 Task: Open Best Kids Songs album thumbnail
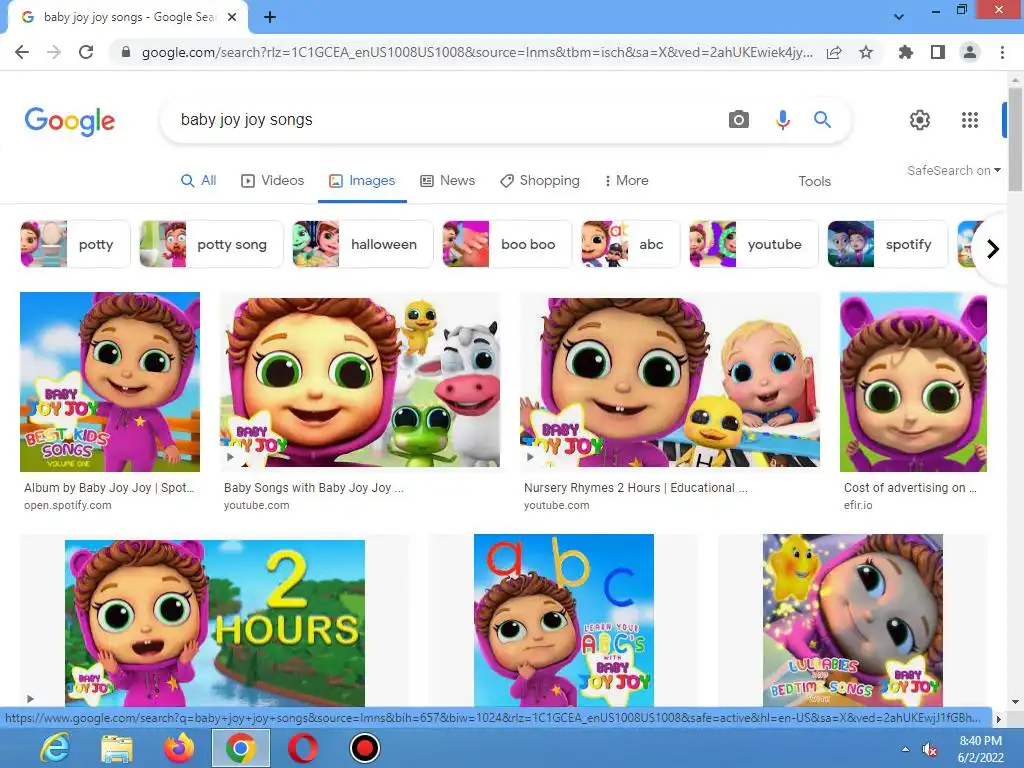110,381
